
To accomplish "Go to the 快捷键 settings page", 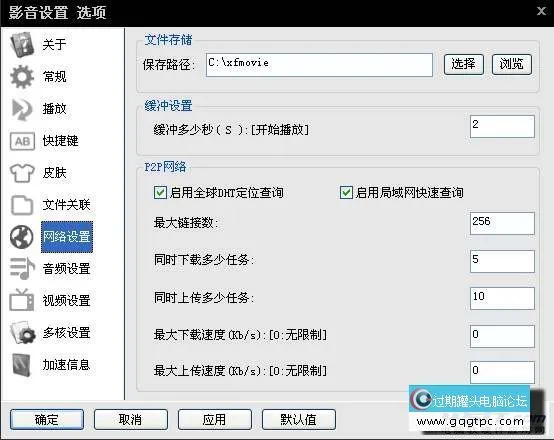I will click(x=60, y=141).
